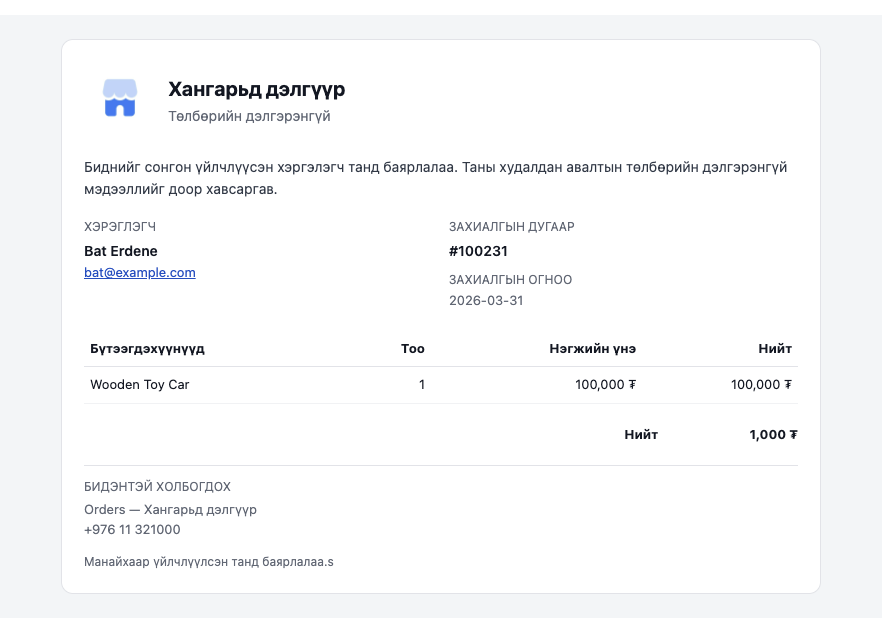
Task: Click the Orders — Хангарьд дэлгүүр contact line
Action: 170,509
